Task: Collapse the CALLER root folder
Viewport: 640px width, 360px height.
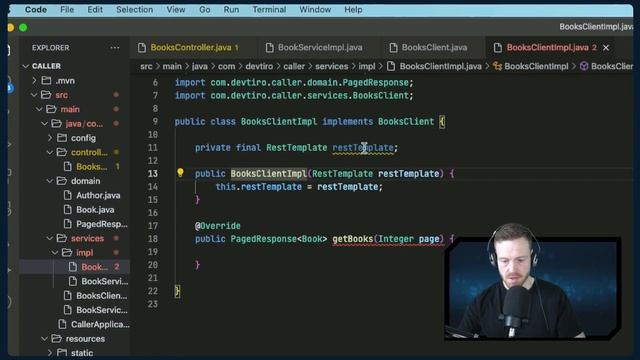Action: click(26, 66)
